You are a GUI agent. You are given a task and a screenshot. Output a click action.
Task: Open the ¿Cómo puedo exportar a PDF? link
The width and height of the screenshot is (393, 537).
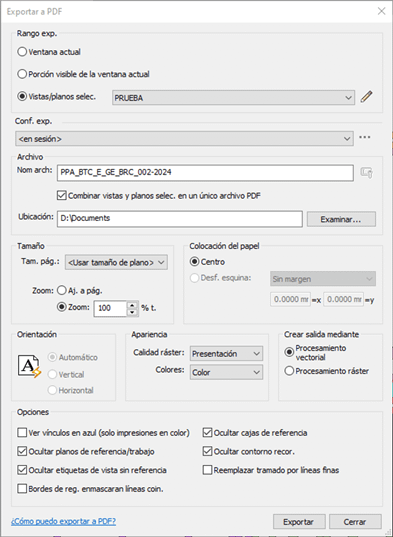click(63, 521)
